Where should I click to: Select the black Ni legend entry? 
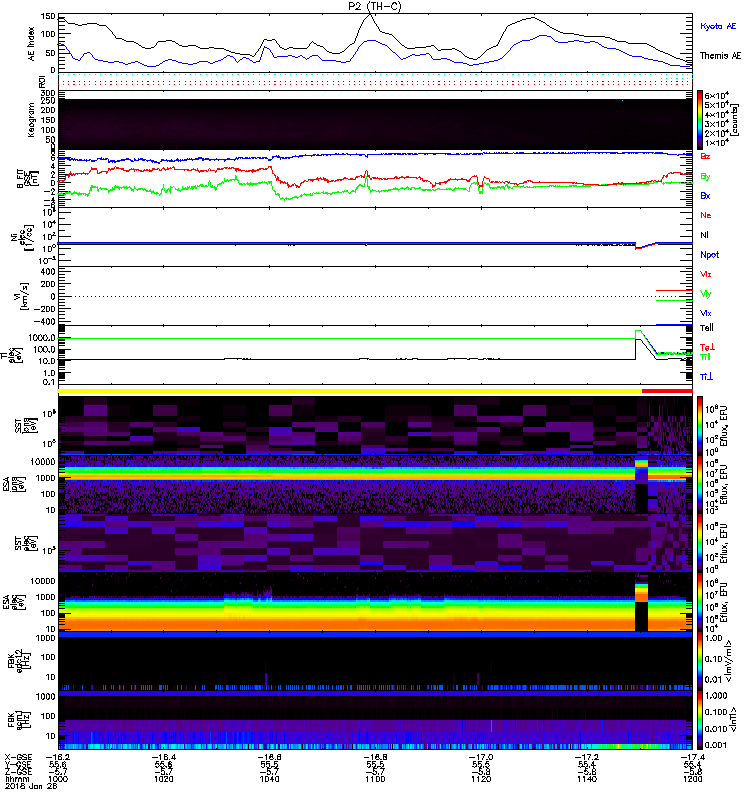point(705,235)
